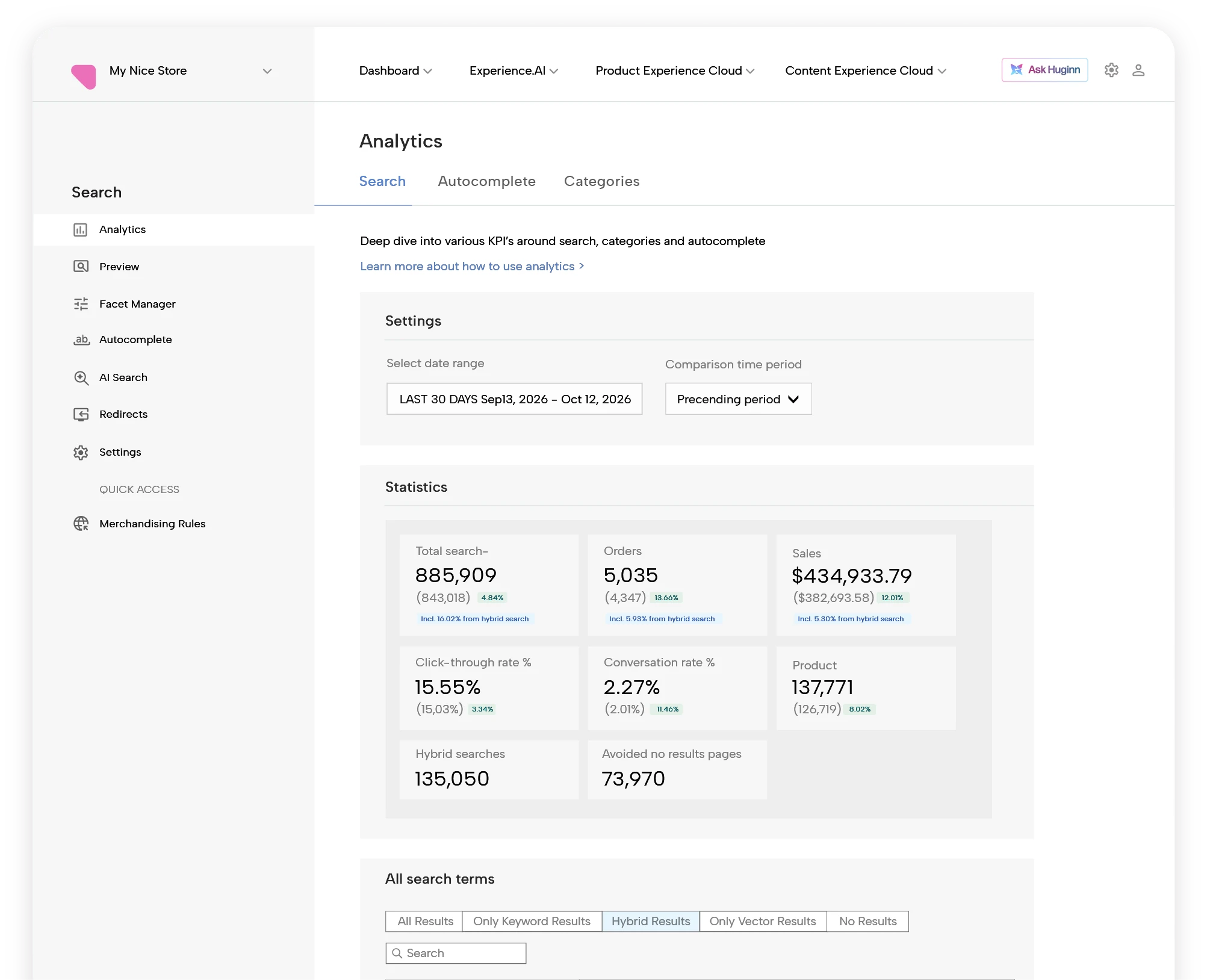
Task: Click the Merchandising Rules globe icon
Action: 81,524
